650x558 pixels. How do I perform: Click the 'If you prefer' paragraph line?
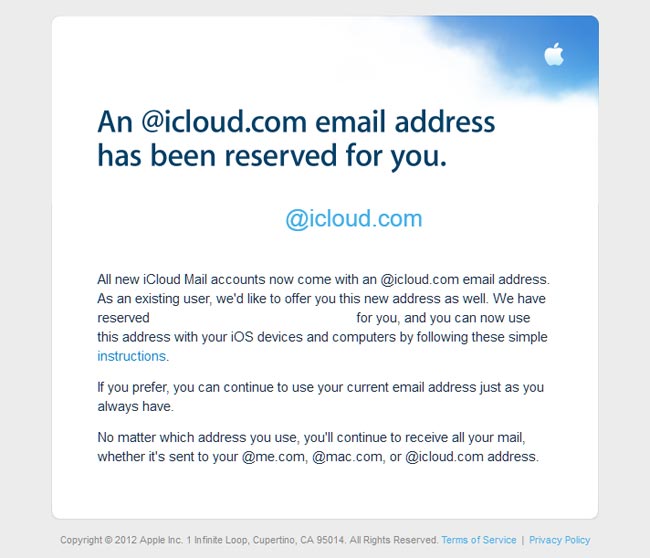point(320,387)
